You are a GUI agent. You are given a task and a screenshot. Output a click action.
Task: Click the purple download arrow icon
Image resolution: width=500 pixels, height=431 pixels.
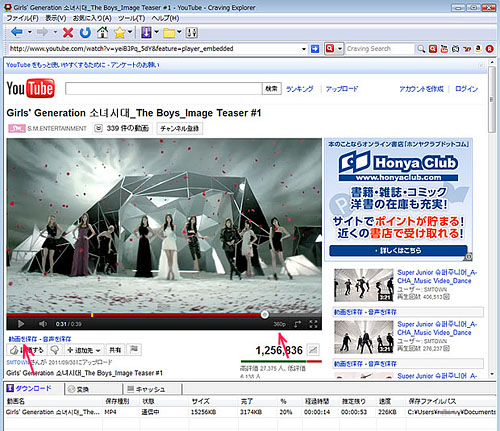pyautogui.click(x=146, y=32)
